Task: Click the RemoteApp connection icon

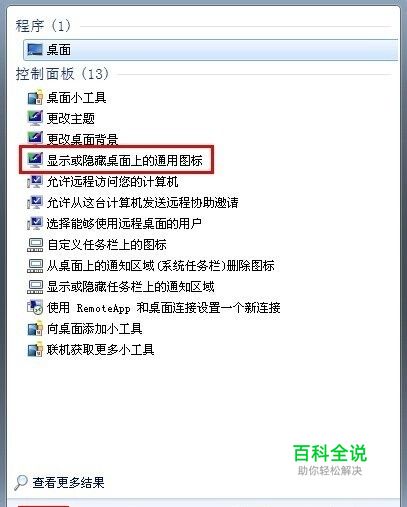Action: [35, 307]
